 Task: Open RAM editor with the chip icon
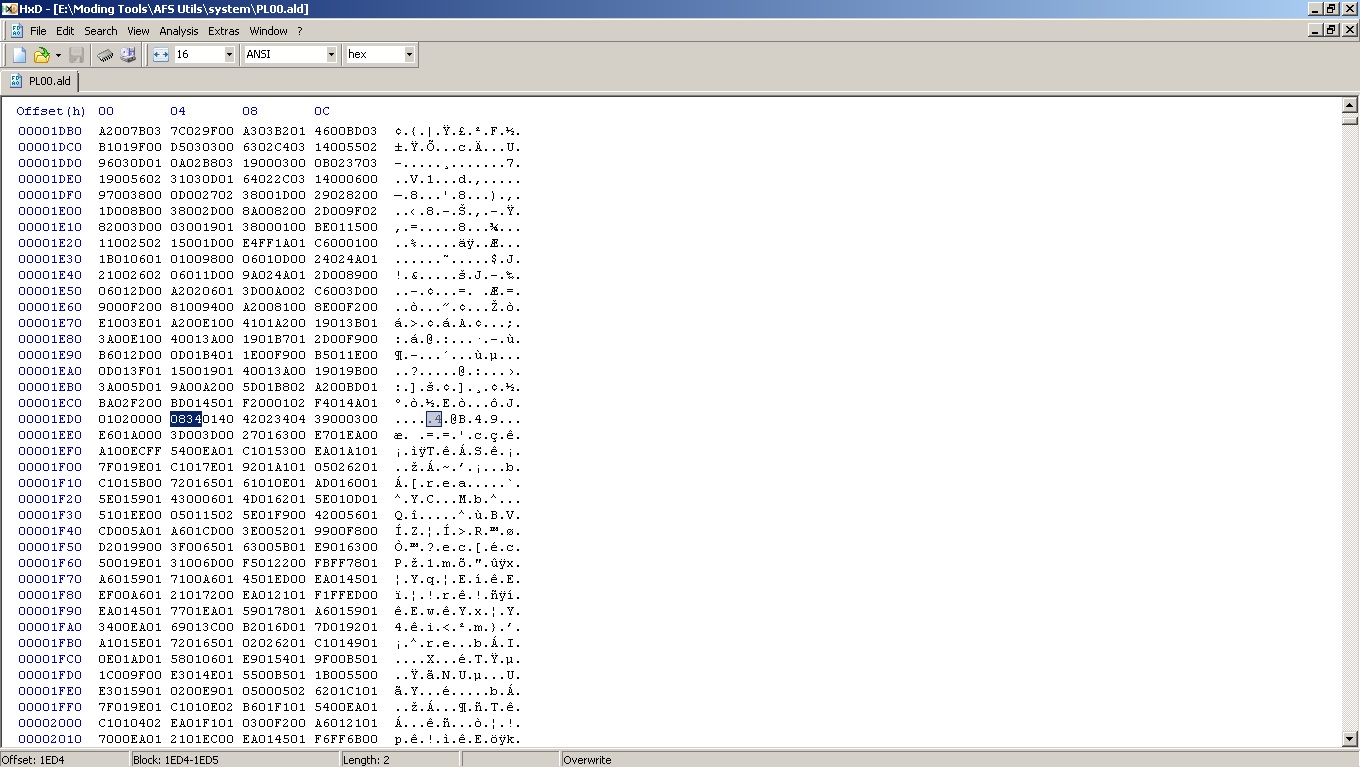pos(105,55)
